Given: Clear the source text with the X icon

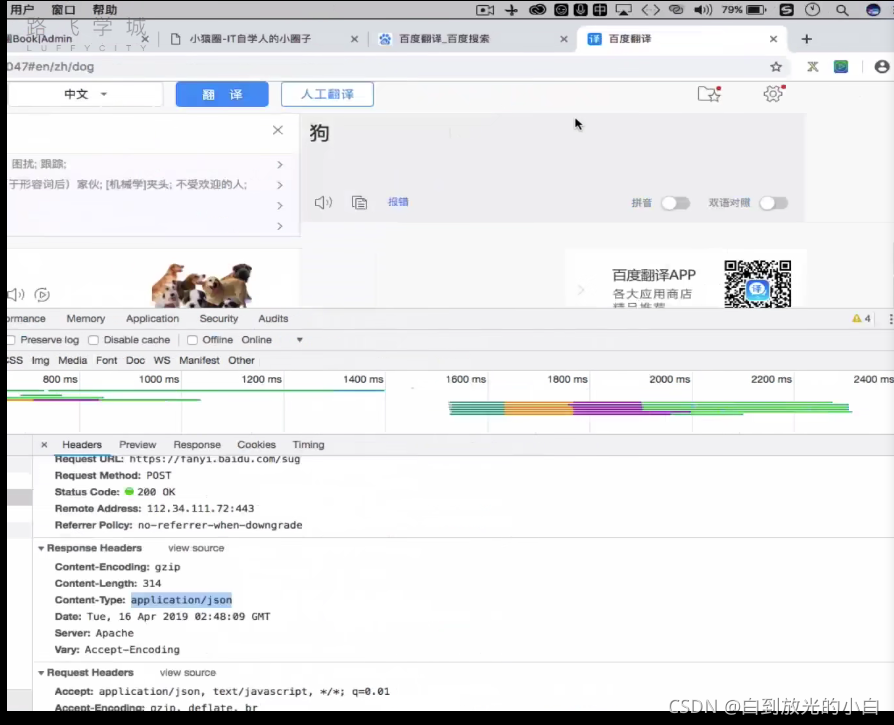Looking at the screenshot, I should 278,130.
